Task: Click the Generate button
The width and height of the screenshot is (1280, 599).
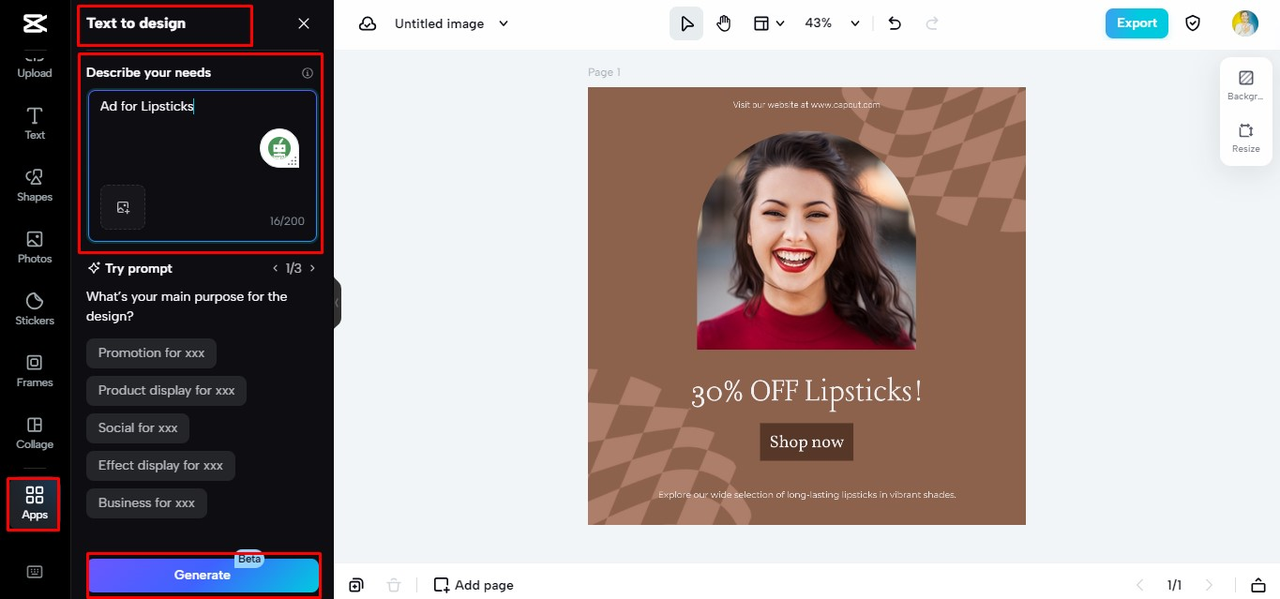Action: 203,575
